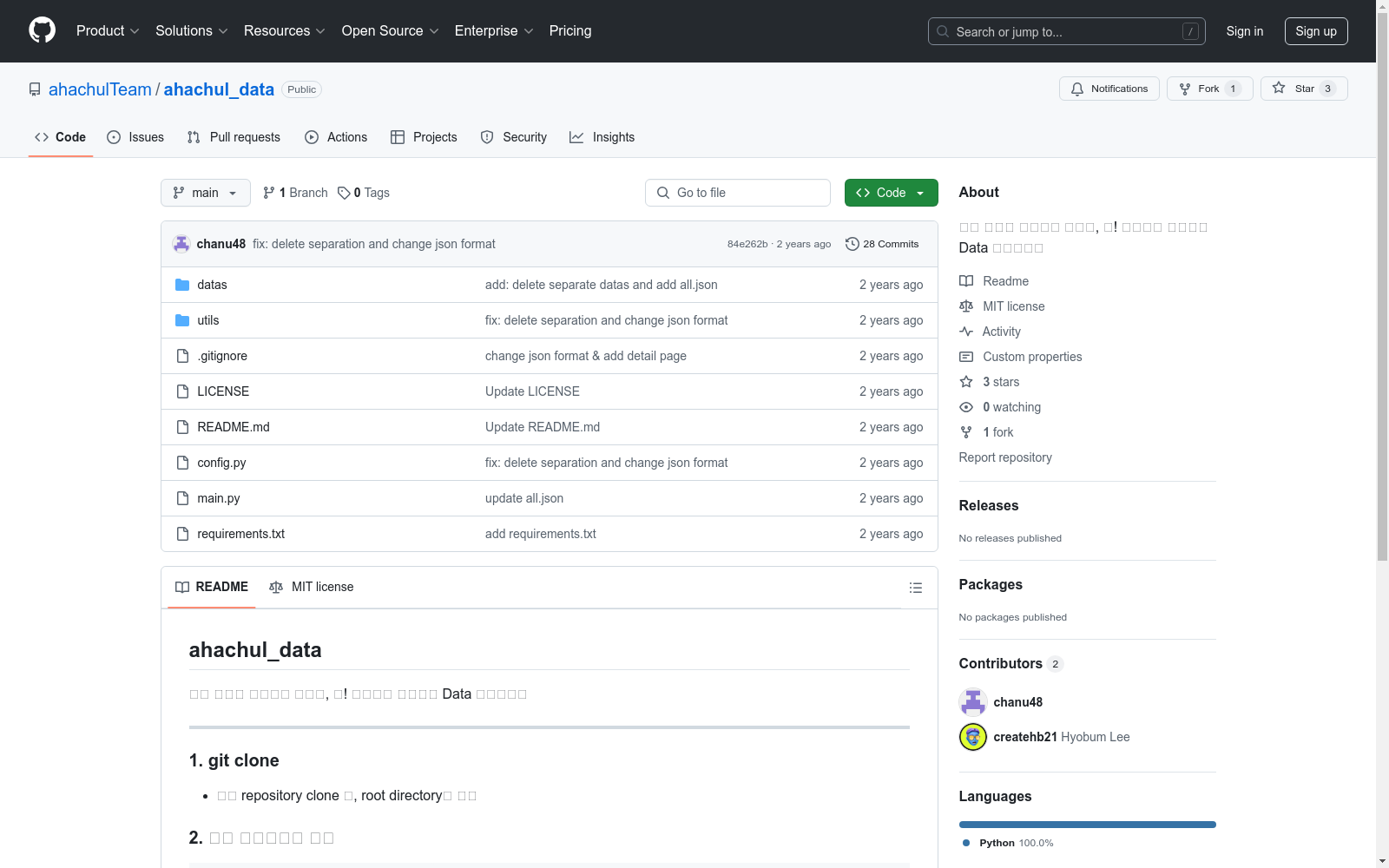
Task: Open the main branch selector dropdown
Action: click(x=206, y=193)
